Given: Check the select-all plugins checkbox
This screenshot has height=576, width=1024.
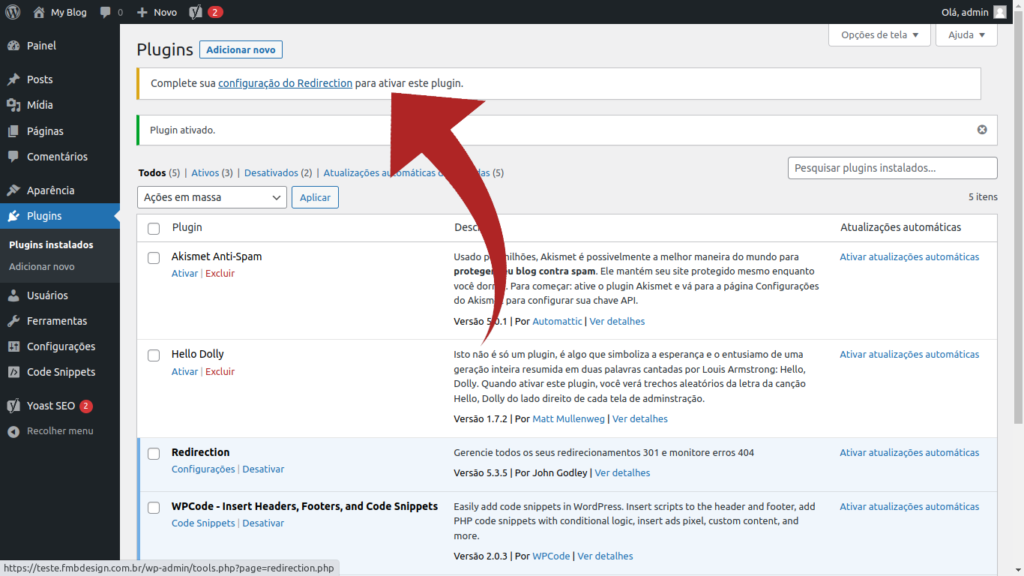Looking at the screenshot, I should click(x=153, y=227).
